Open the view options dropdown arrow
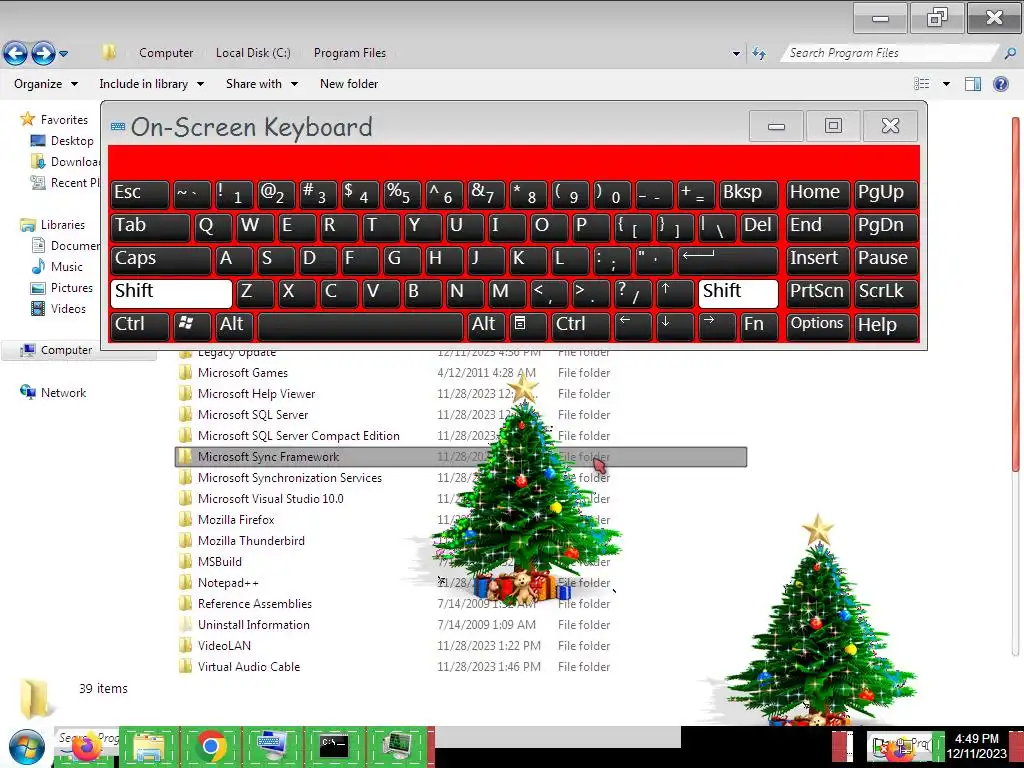Image resolution: width=1024 pixels, height=768 pixels. pos(946,84)
